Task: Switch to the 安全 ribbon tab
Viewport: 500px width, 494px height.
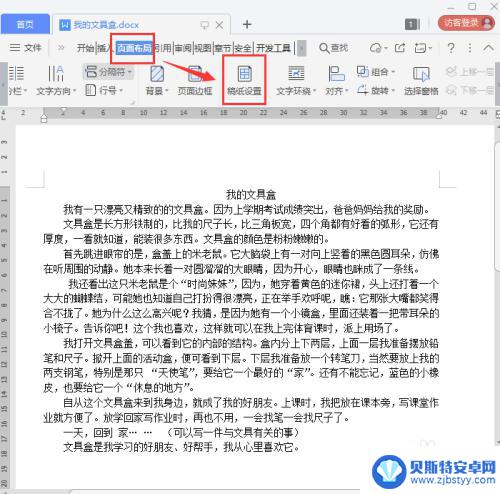Action: 243,48
